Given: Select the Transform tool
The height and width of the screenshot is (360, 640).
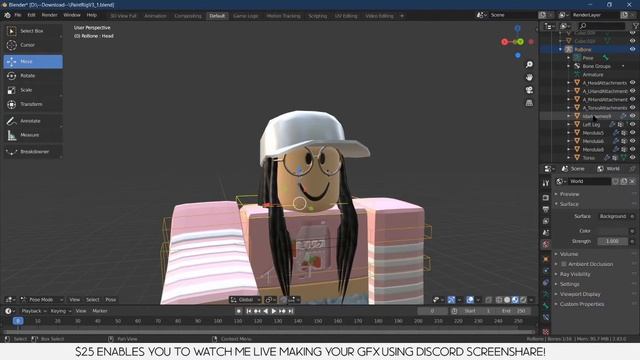Looking at the screenshot, I should pyautogui.click(x=33, y=104).
